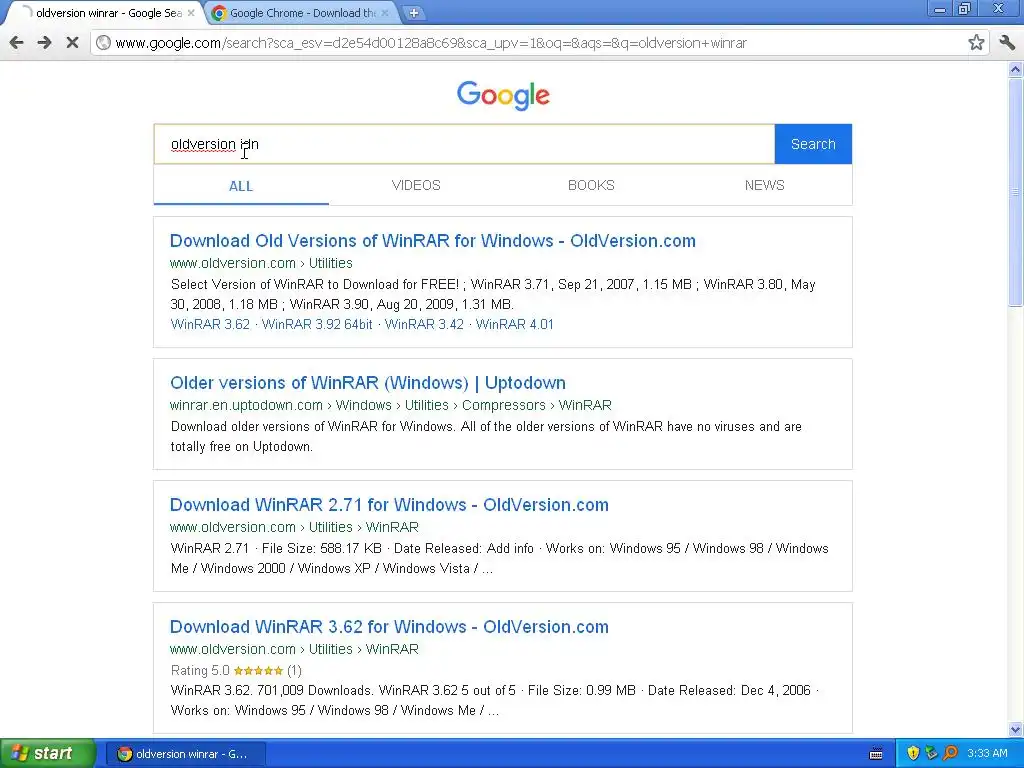Bookmark this page with the star icon
1024x768 pixels.
tap(976, 43)
